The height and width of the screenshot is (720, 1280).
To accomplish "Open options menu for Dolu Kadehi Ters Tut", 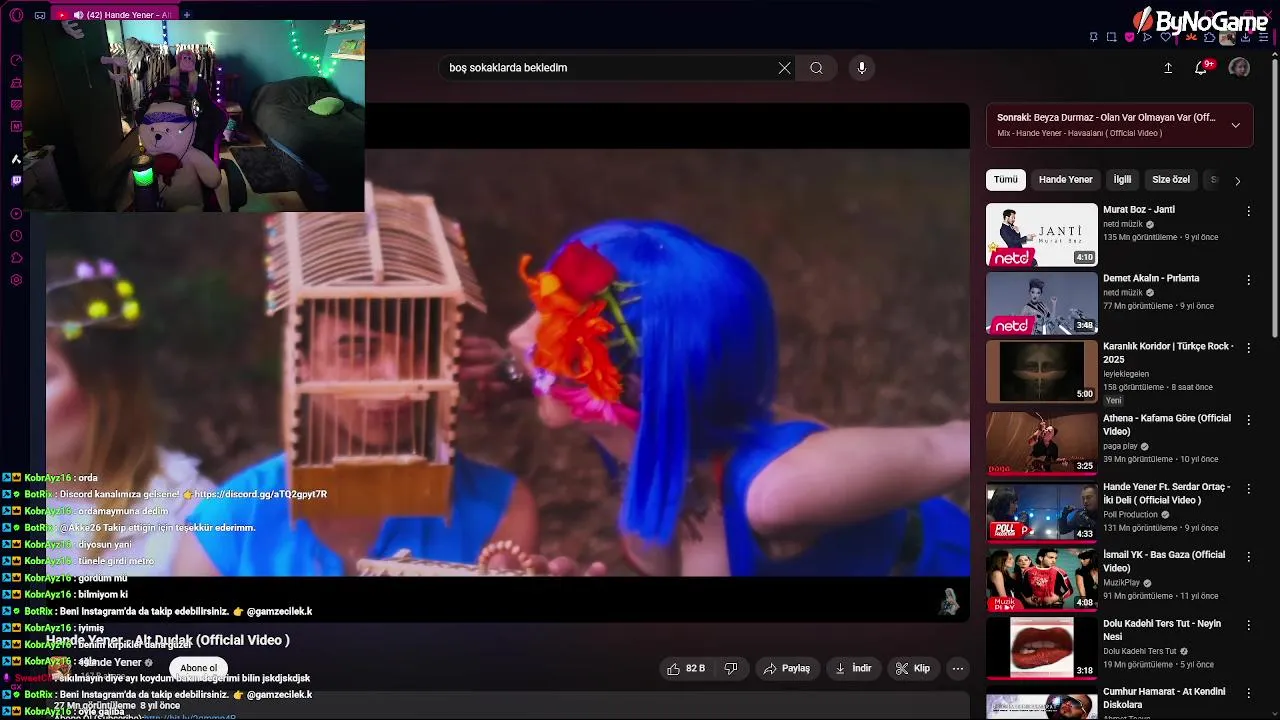I will pos(1248,625).
